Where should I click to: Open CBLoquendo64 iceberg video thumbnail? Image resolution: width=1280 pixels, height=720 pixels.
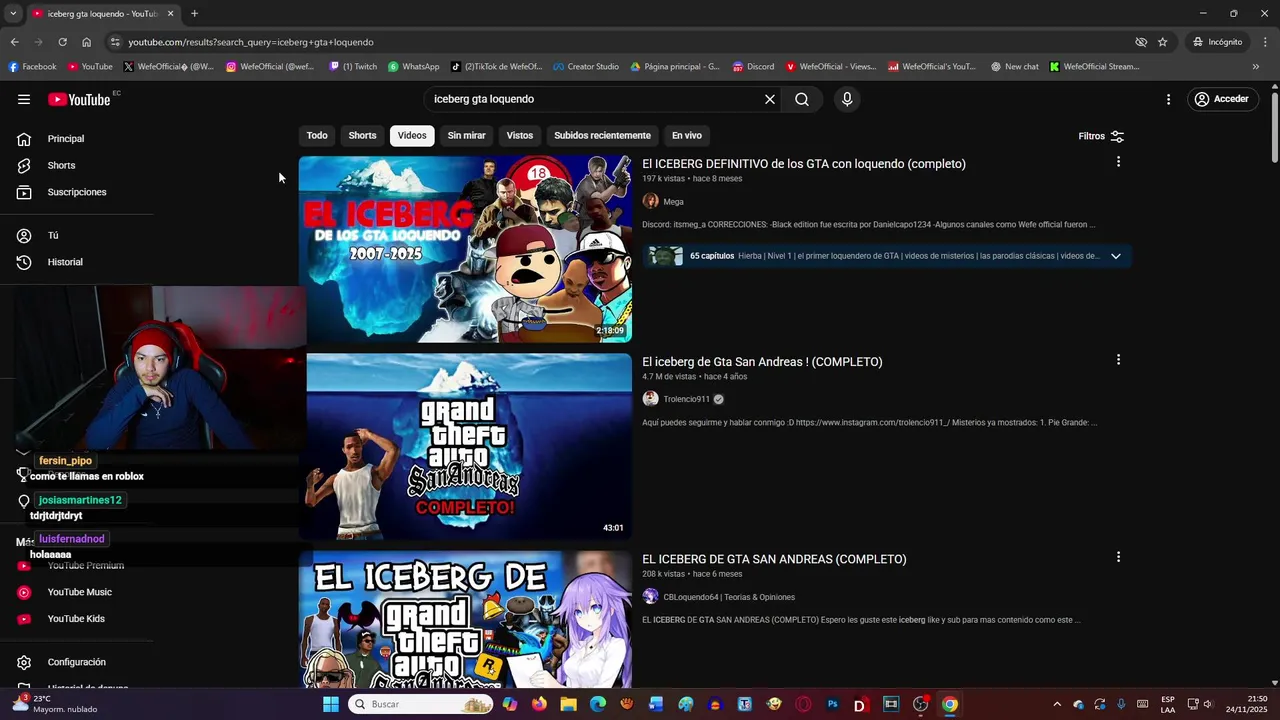[465, 620]
